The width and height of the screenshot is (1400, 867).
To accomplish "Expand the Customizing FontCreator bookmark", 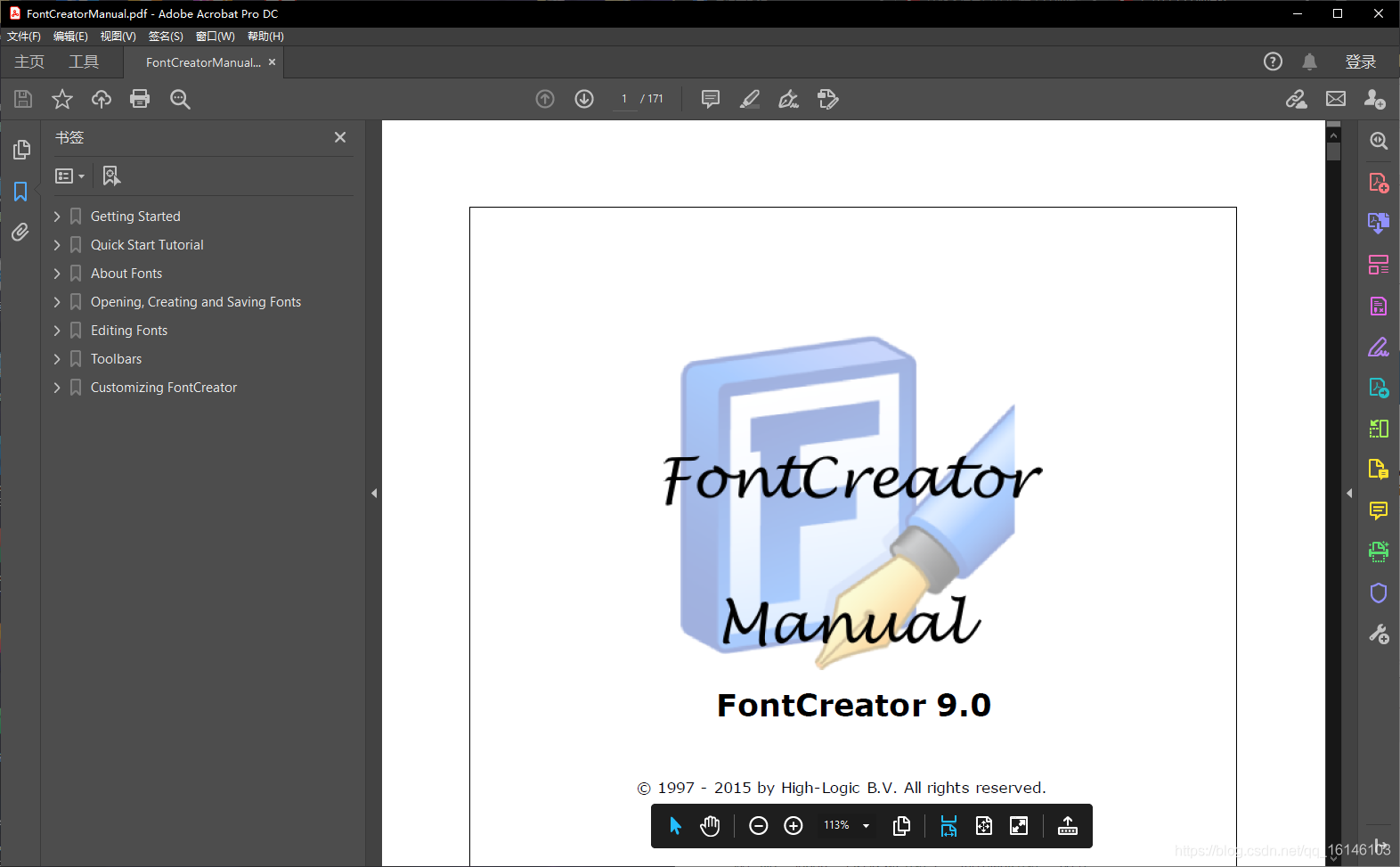I will pos(57,388).
